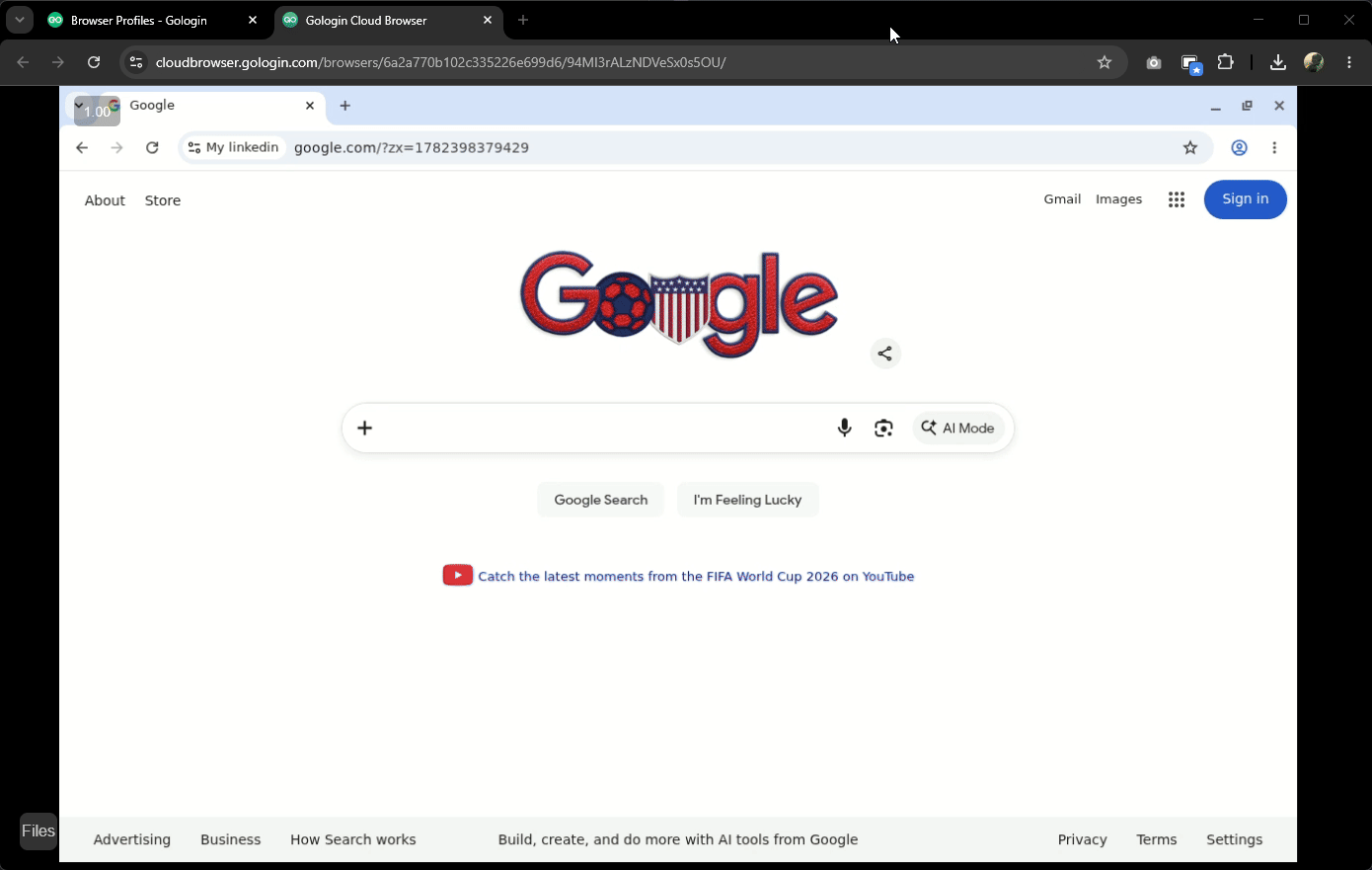The width and height of the screenshot is (1372, 870).
Task: Open the Images link
Action: pos(1118,199)
